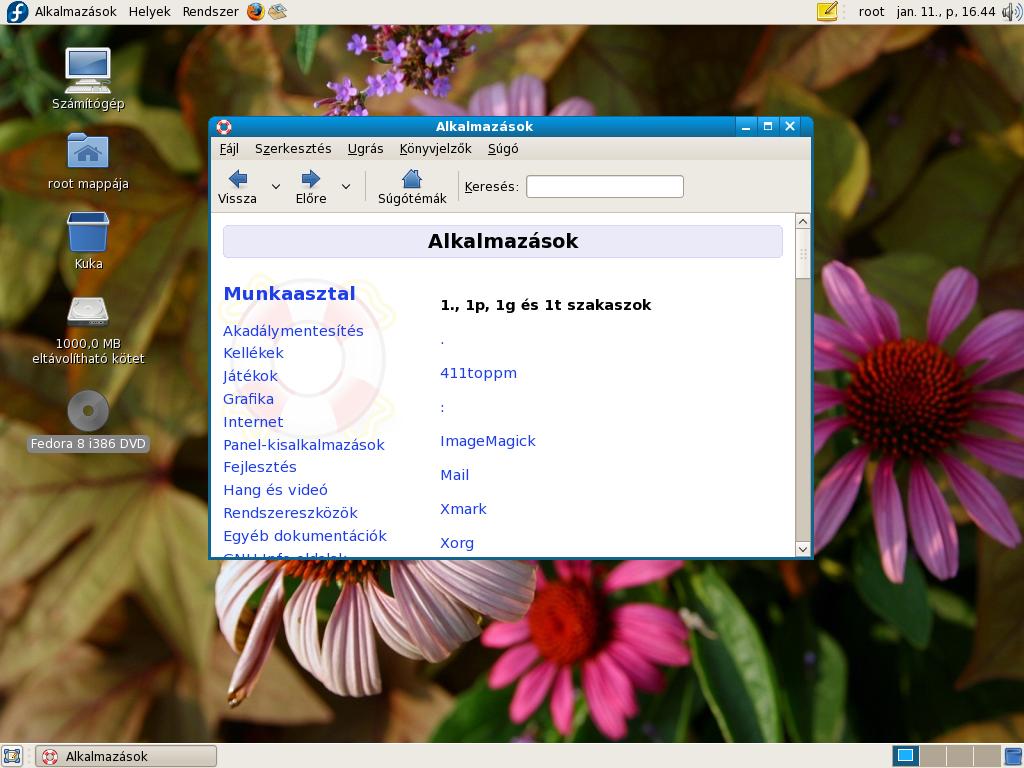Expand the Vissza history dropdown arrow
1024x768 pixels.
(276, 186)
